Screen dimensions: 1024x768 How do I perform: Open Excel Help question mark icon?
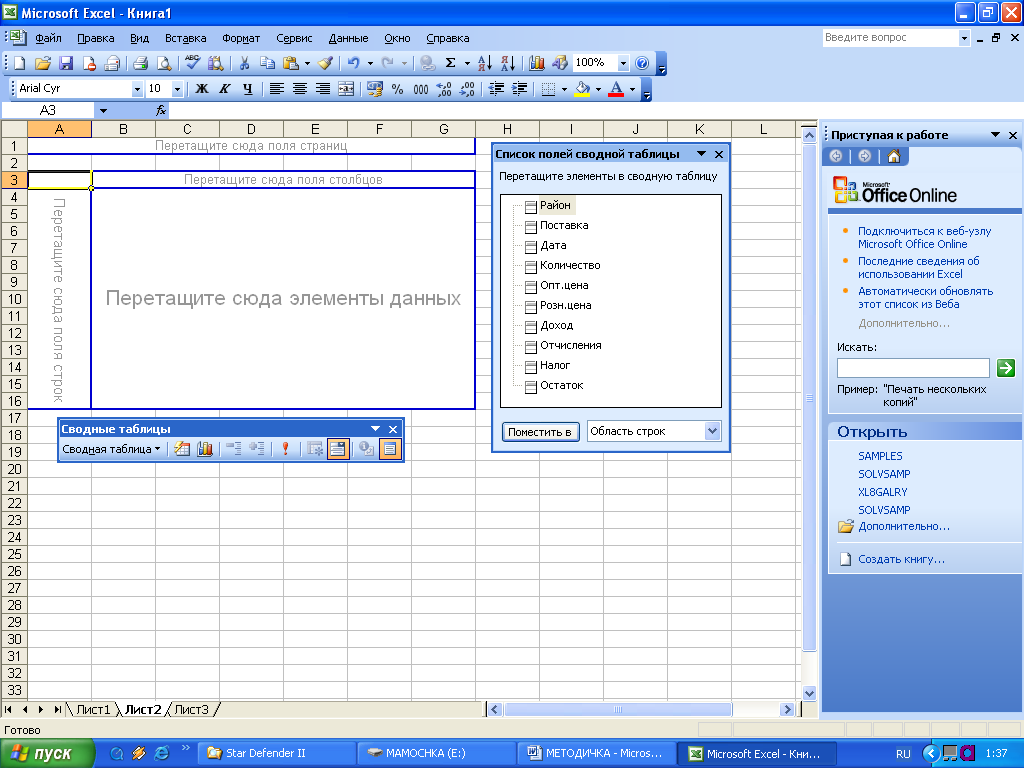coord(642,63)
